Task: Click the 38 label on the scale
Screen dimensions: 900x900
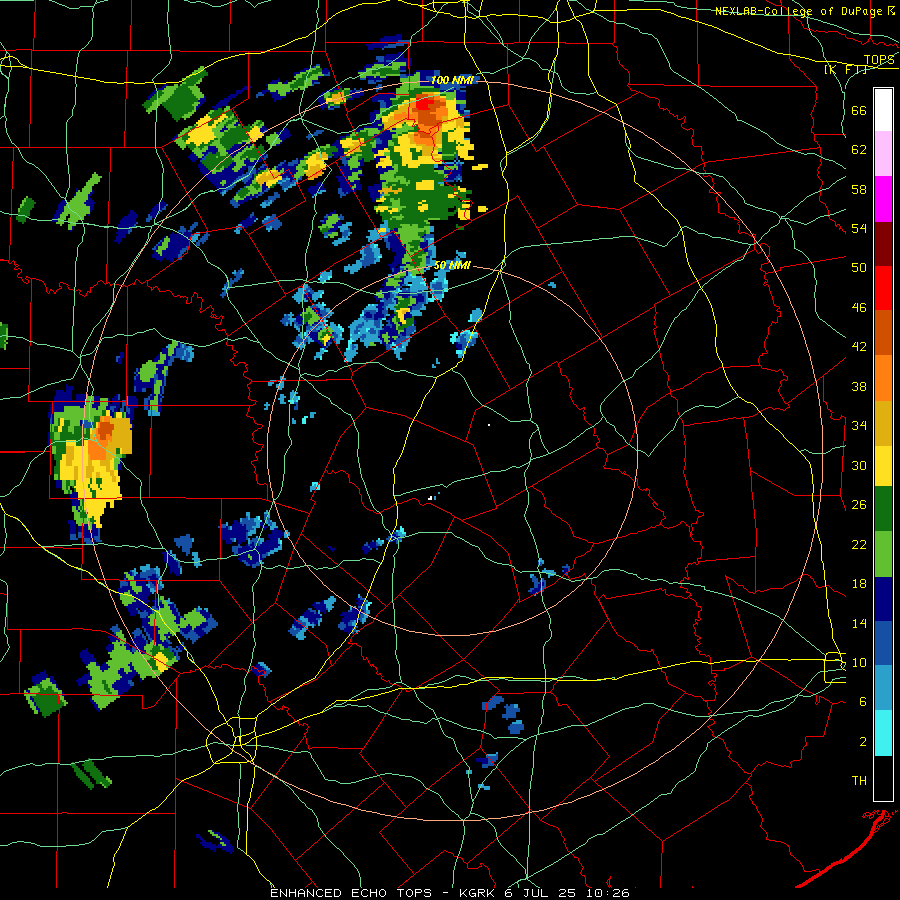Action: pyautogui.click(x=859, y=386)
